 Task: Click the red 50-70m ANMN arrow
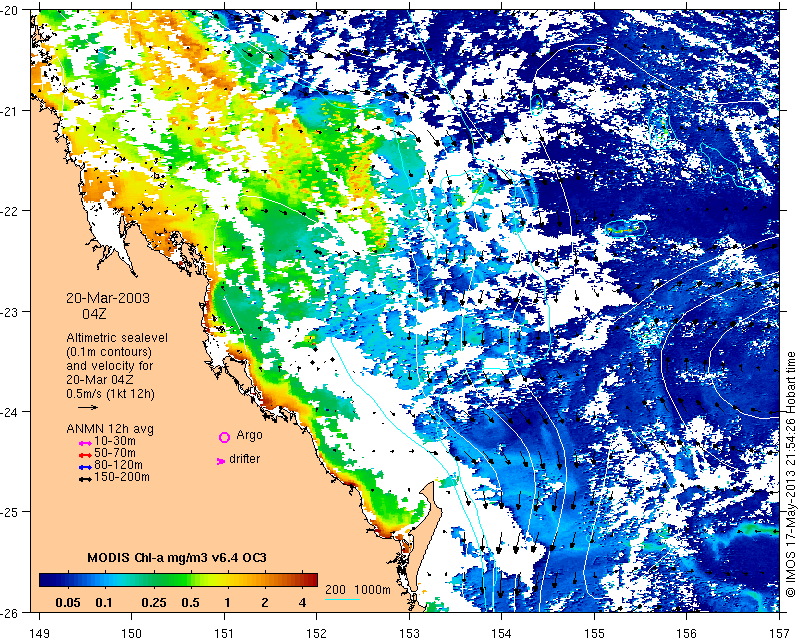point(85,455)
